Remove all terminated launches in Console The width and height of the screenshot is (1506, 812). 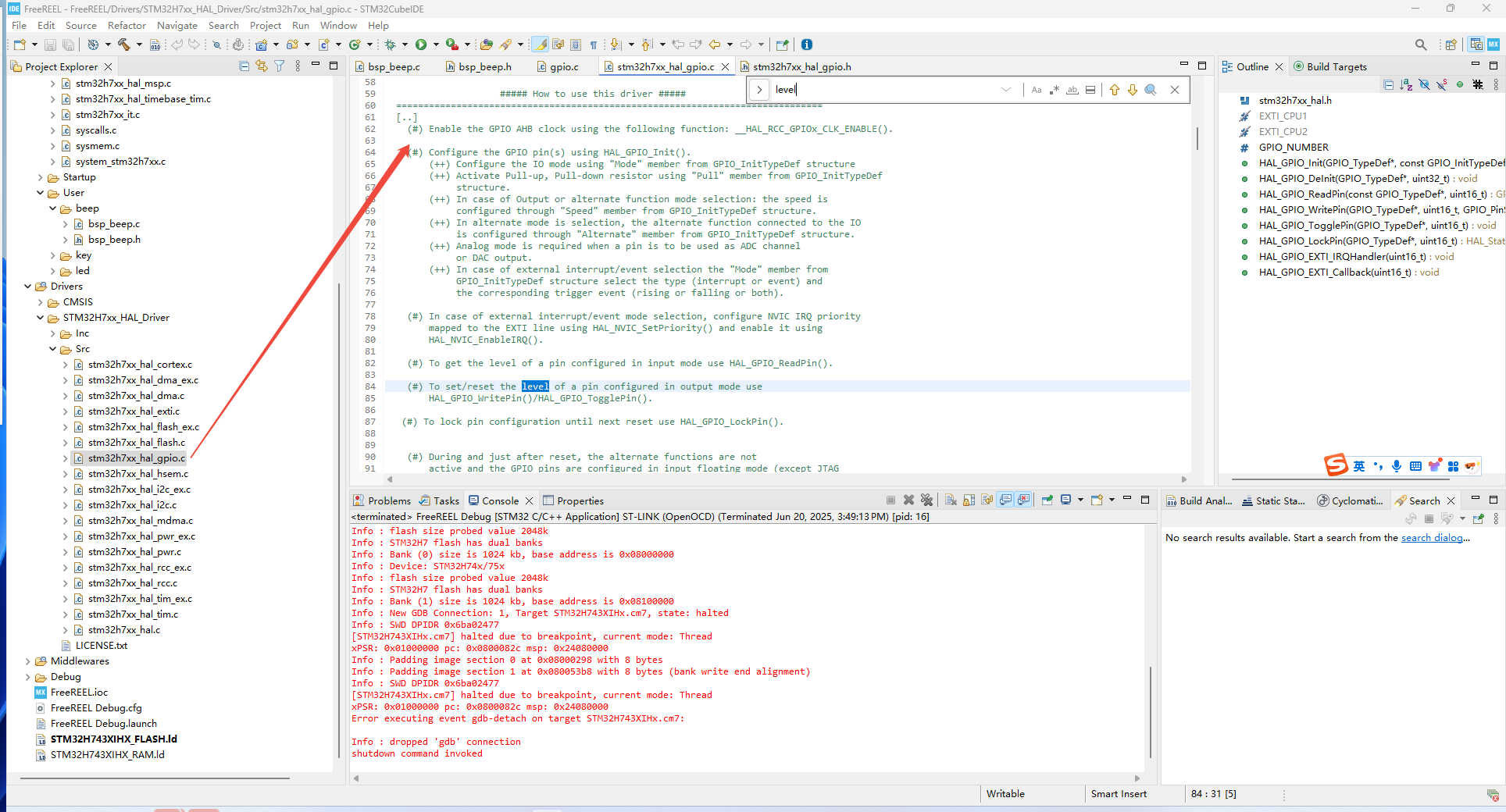point(926,500)
